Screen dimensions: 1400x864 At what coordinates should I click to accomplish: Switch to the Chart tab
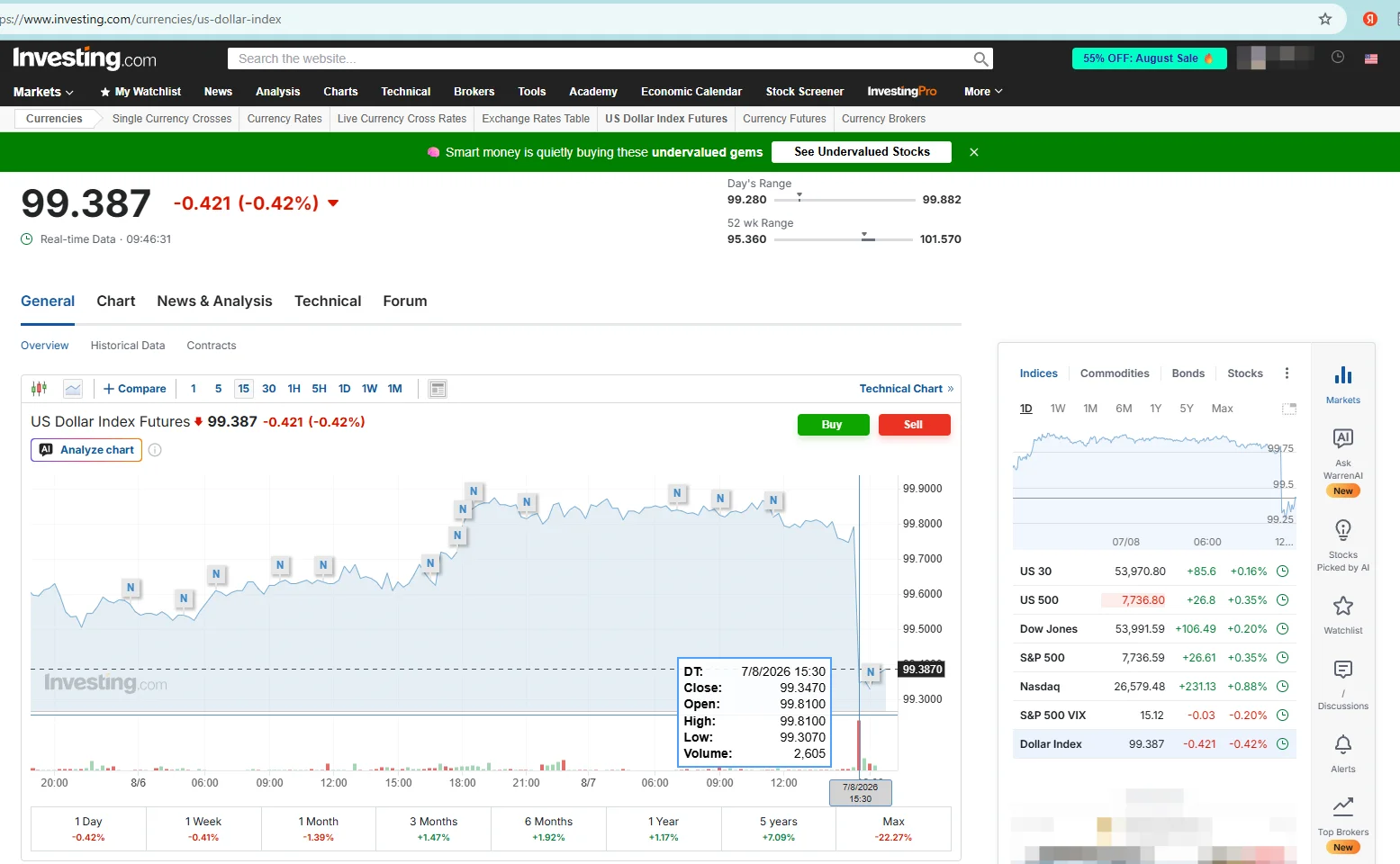tap(116, 301)
